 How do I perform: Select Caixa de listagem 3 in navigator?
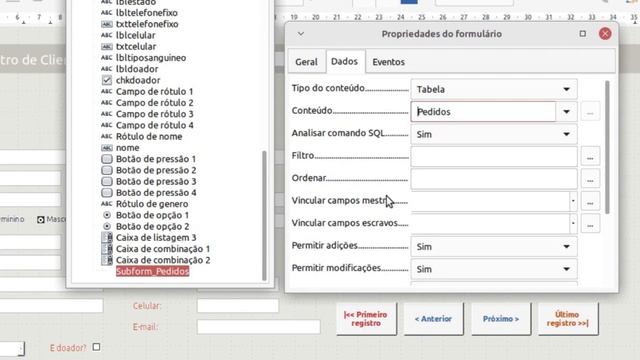click(x=149, y=238)
